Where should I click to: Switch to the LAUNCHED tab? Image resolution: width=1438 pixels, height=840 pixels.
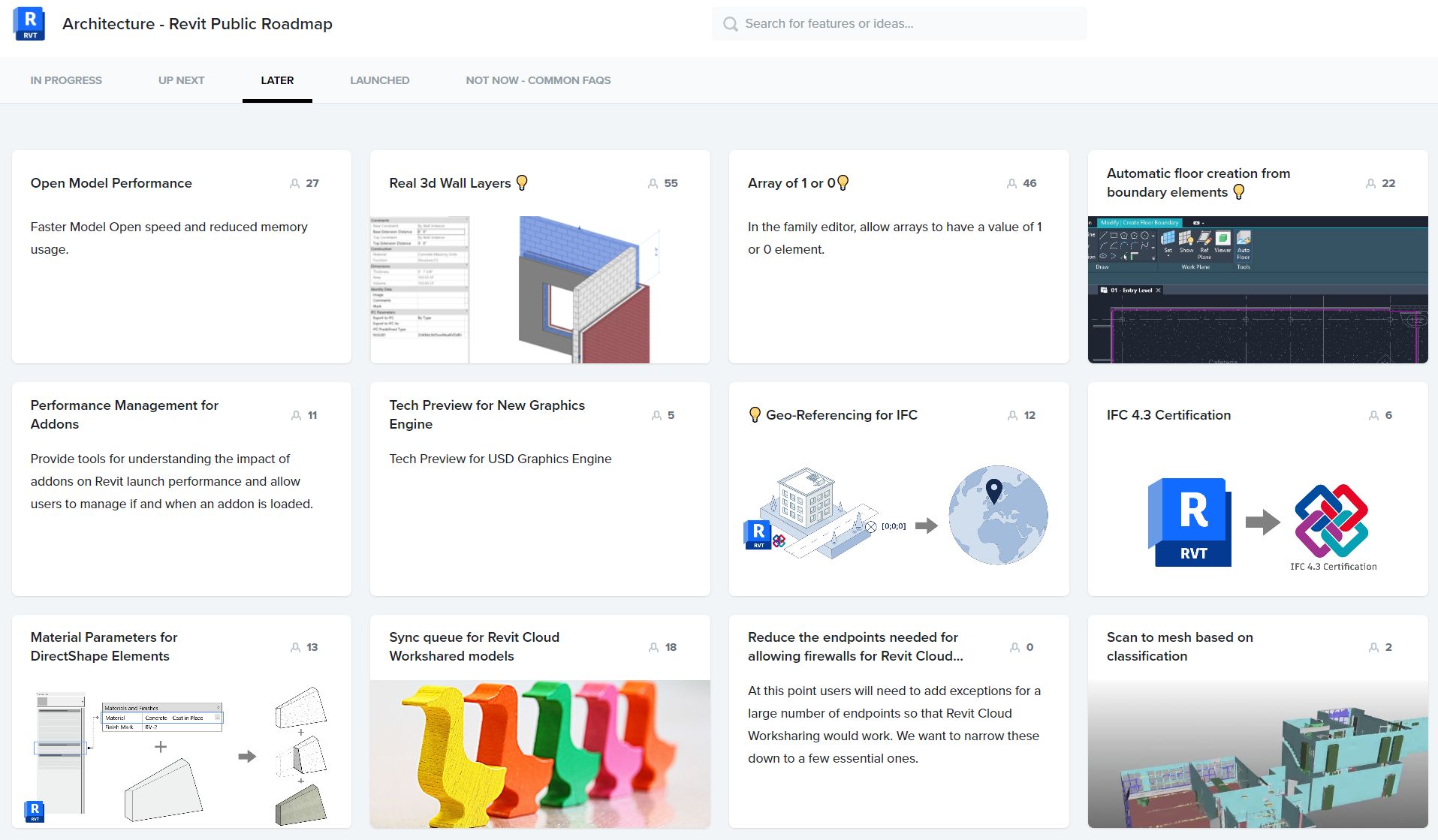pos(379,80)
